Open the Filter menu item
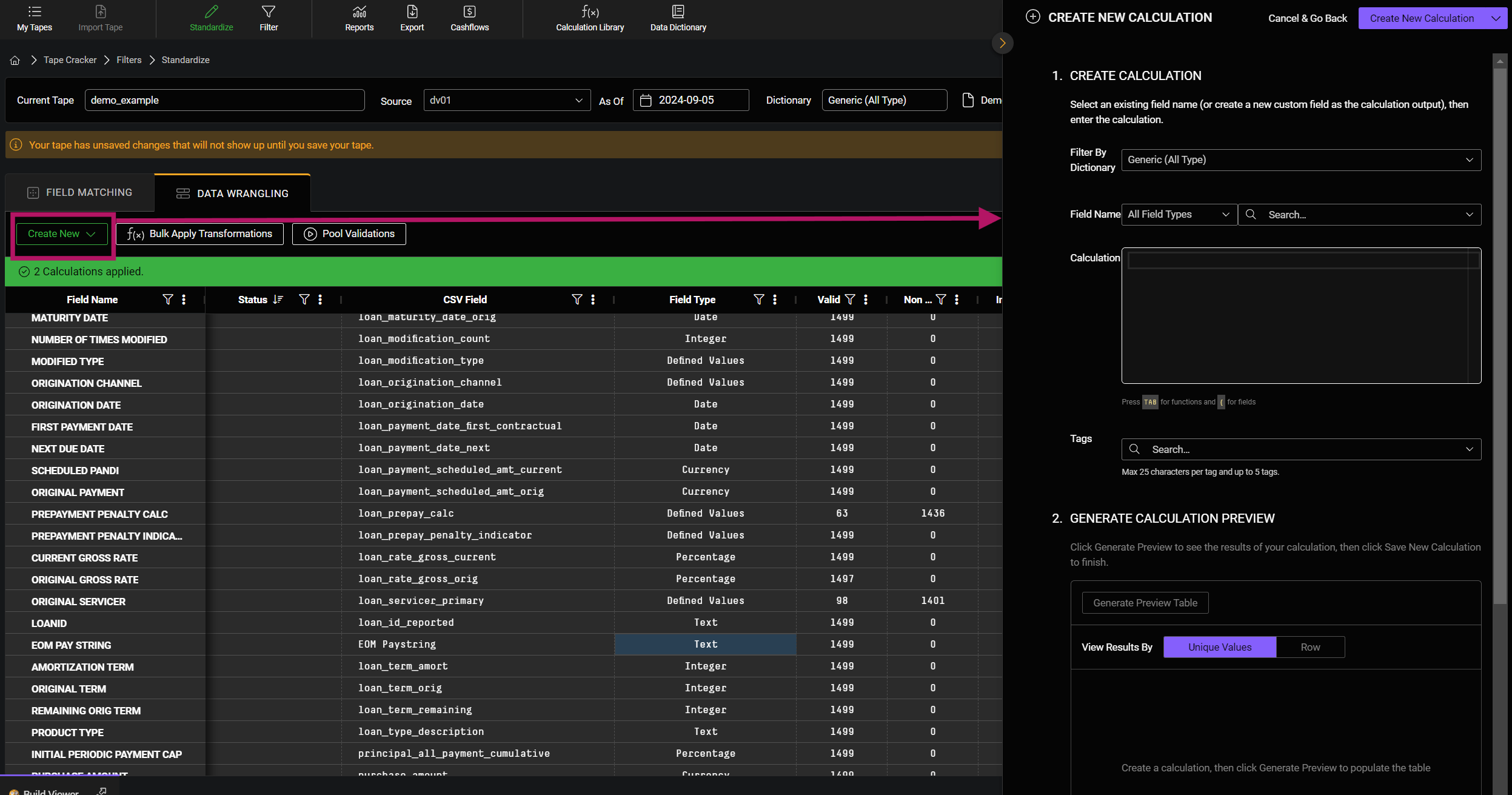 click(269, 18)
